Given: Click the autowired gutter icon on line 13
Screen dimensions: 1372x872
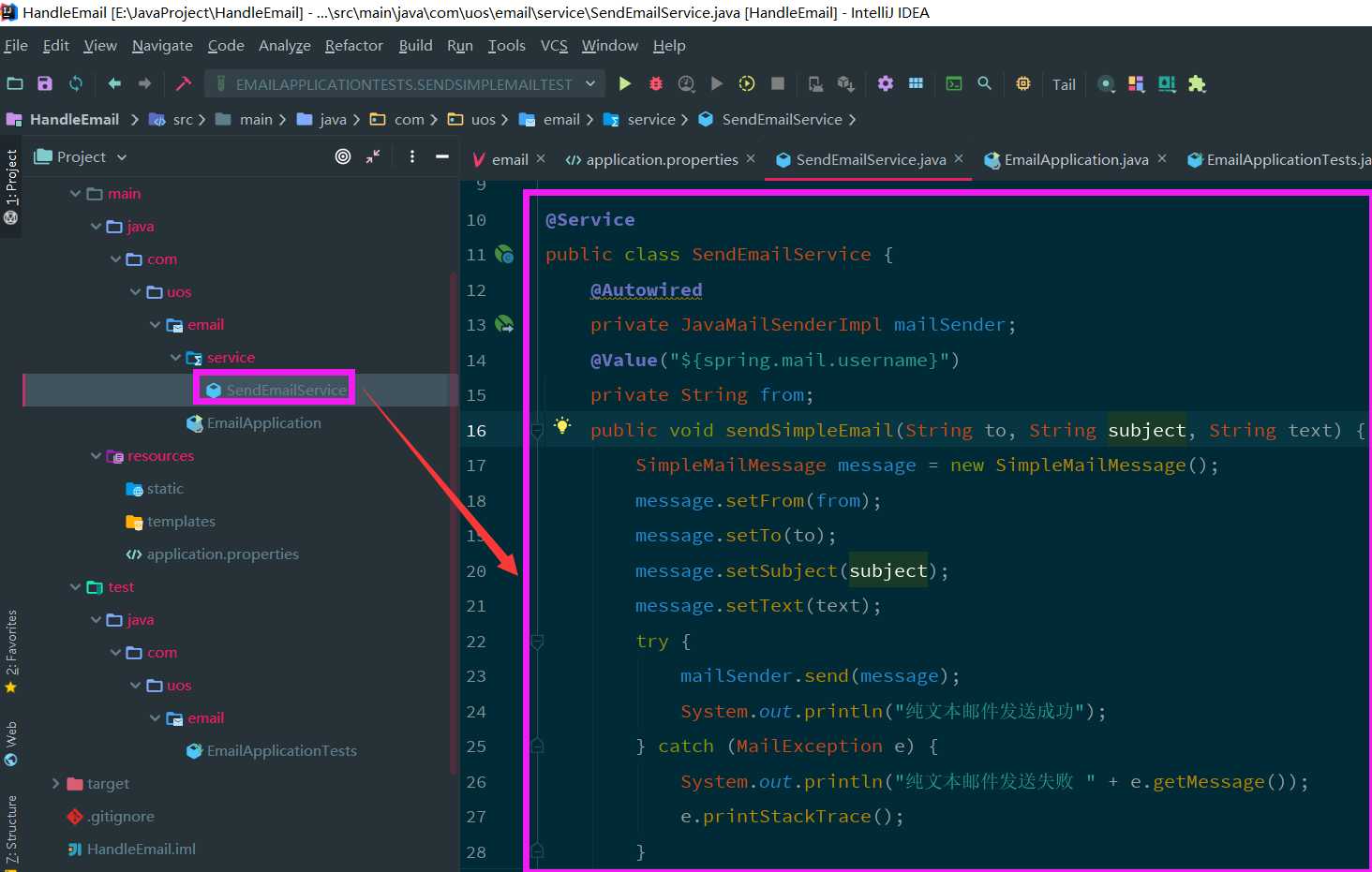Looking at the screenshot, I should coord(504,324).
